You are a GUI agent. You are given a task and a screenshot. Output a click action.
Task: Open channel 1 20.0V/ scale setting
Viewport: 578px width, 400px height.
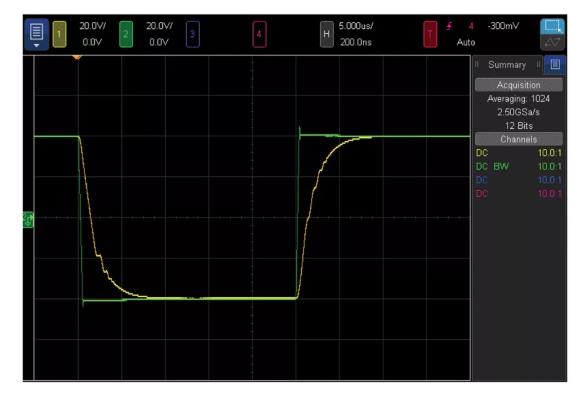coord(93,26)
